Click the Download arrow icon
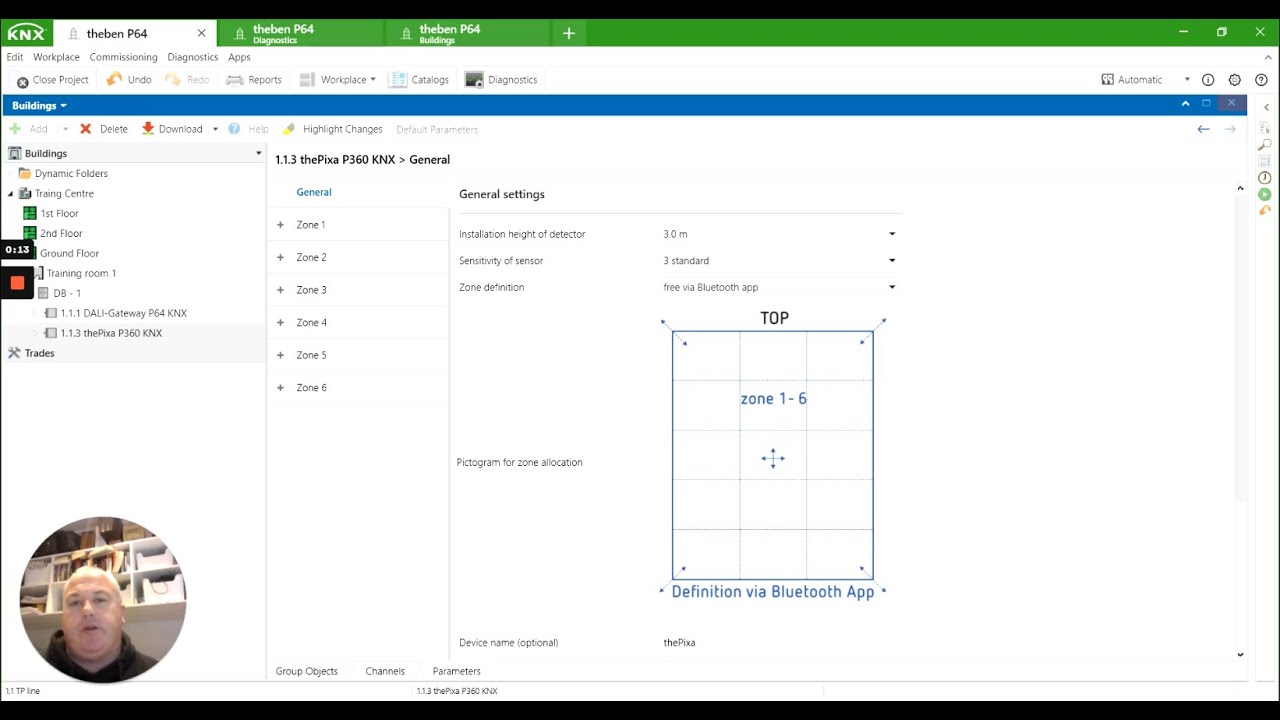The width and height of the screenshot is (1280, 720). (x=148, y=128)
